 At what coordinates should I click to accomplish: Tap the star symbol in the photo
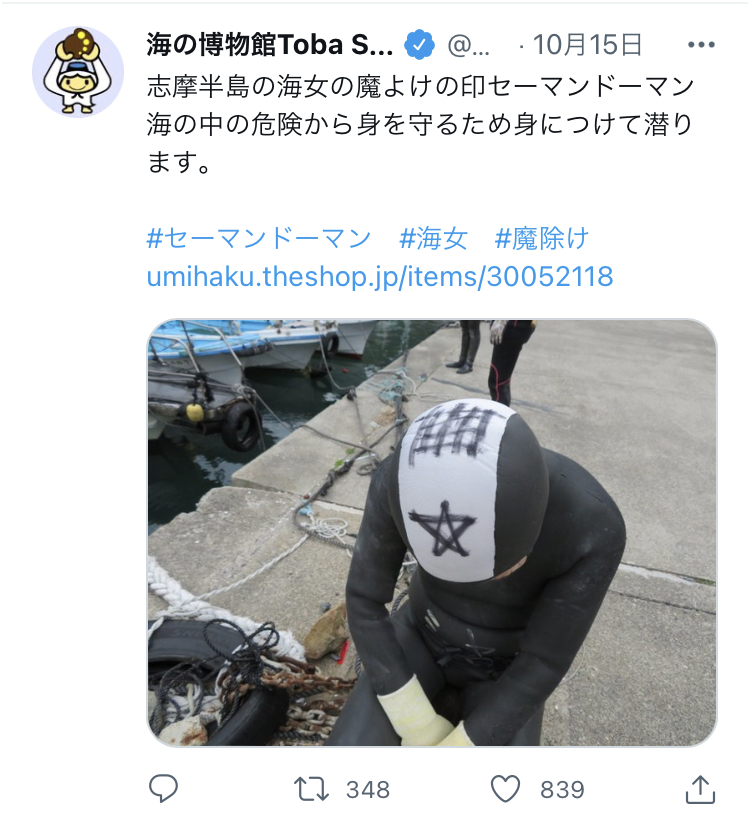[443, 529]
